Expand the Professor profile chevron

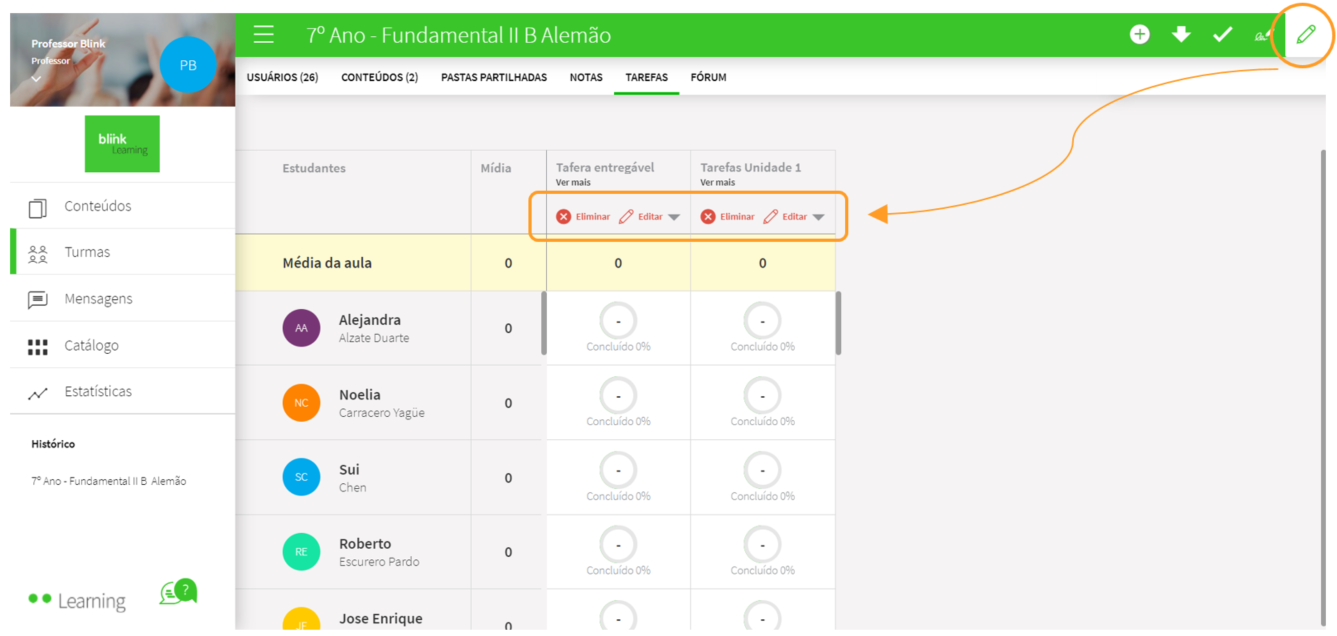(36, 78)
